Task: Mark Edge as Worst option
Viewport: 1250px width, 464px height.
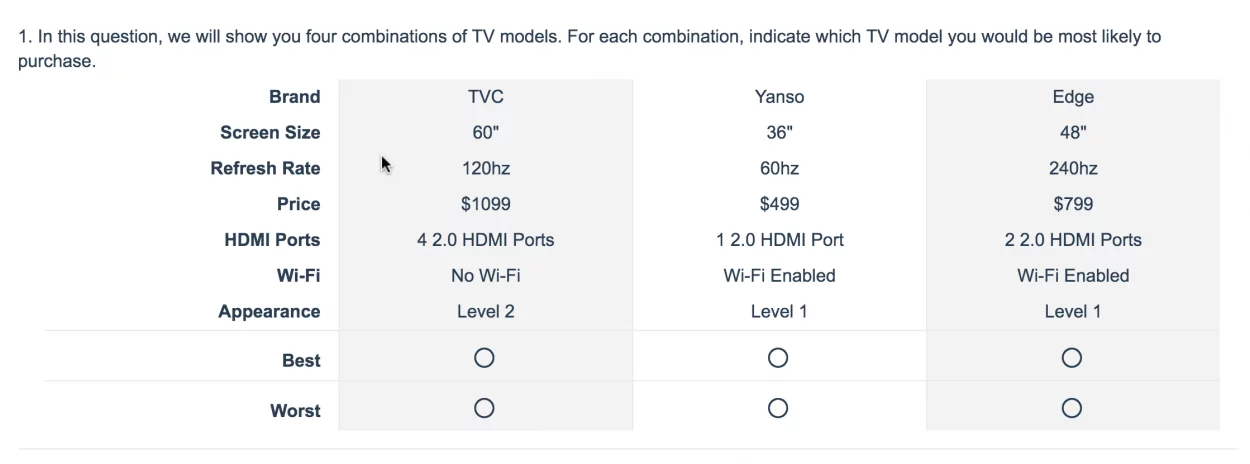Action: [x=1072, y=408]
